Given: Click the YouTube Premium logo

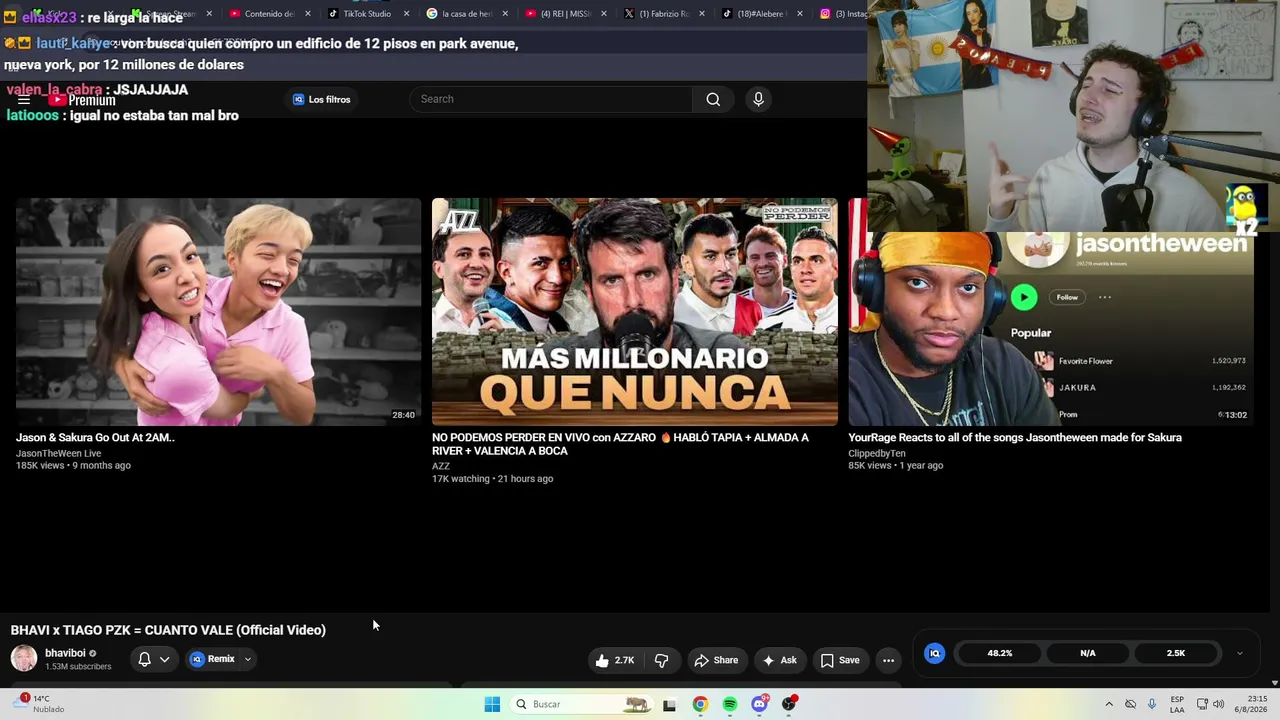Looking at the screenshot, I should pos(82,100).
